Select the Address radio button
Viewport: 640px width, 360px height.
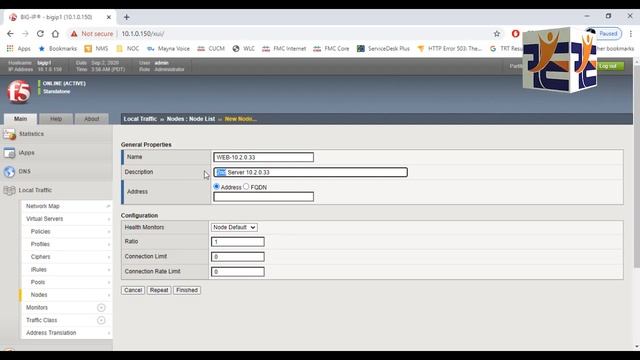pos(216,187)
